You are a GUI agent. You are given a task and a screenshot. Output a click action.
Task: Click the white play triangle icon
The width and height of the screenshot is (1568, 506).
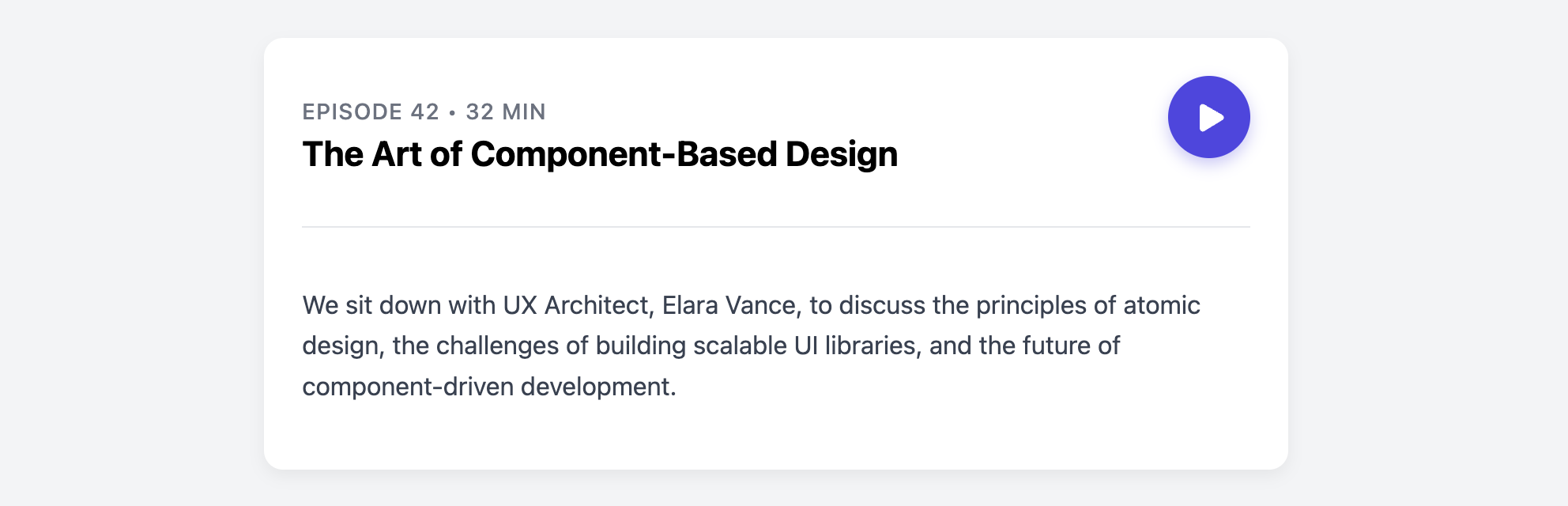coord(1212,117)
